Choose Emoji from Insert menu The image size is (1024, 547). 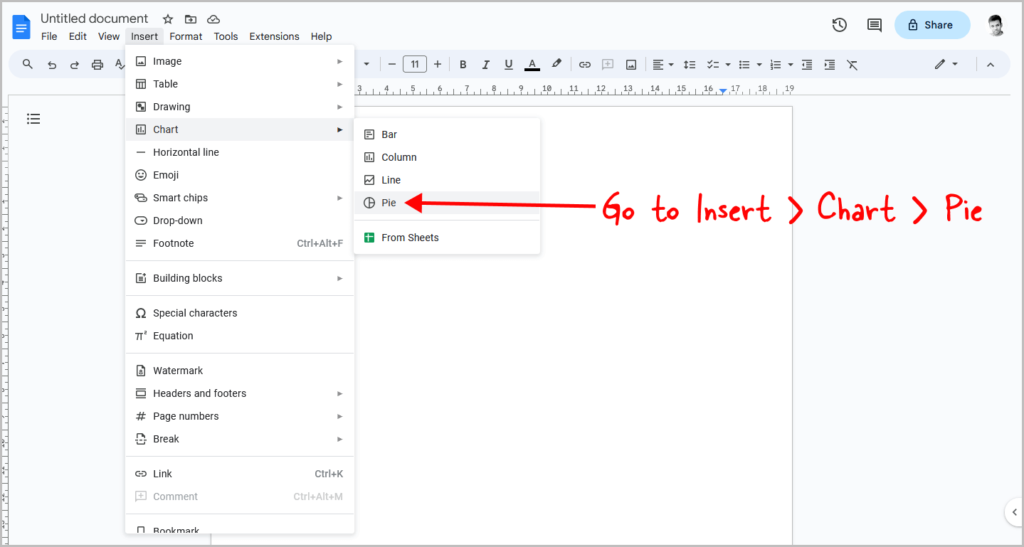click(x=240, y=175)
